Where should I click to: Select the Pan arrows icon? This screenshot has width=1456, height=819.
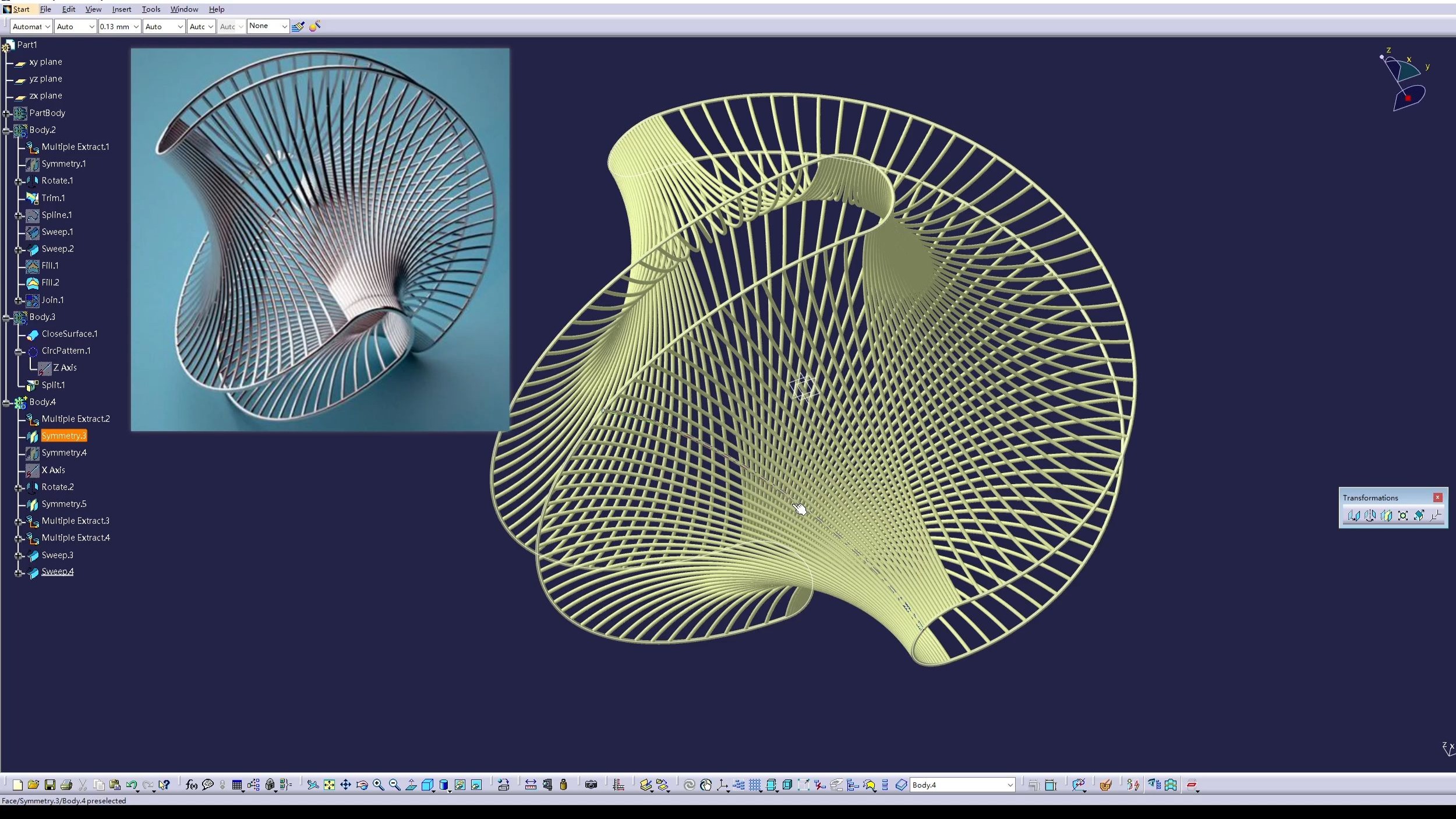click(345, 785)
